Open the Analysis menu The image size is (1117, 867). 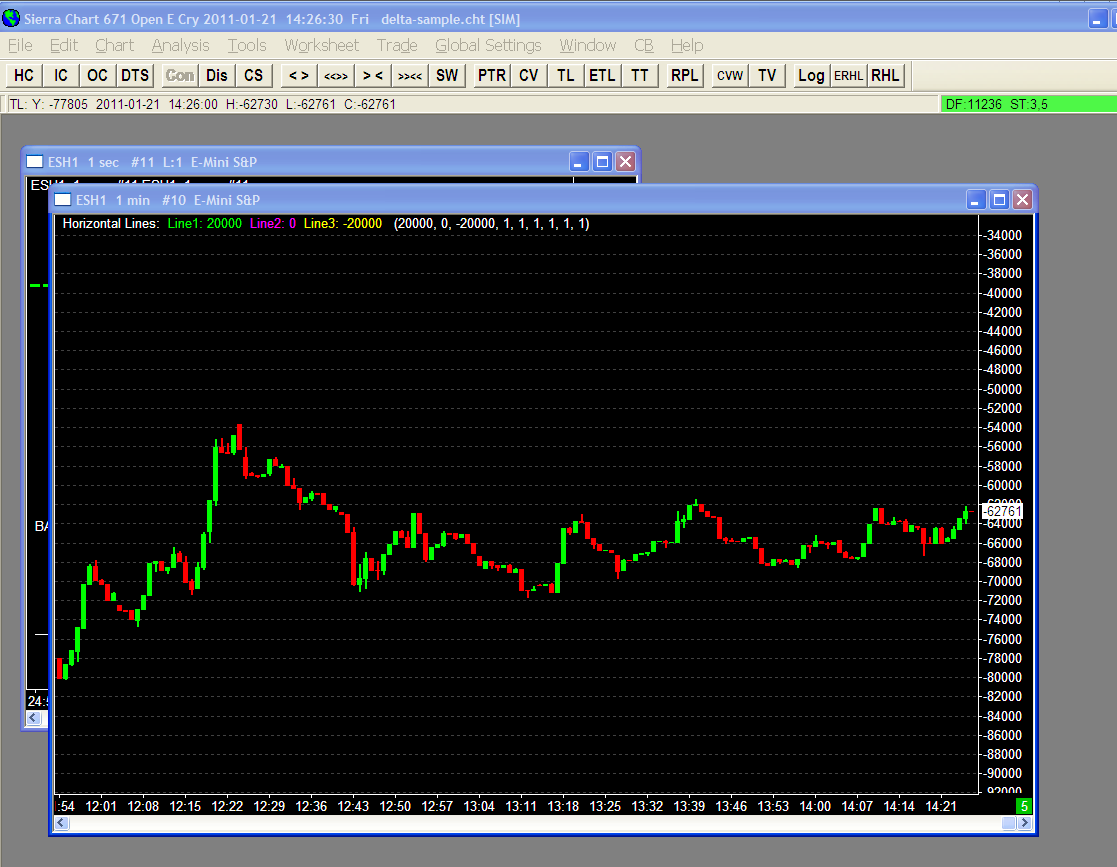180,46
